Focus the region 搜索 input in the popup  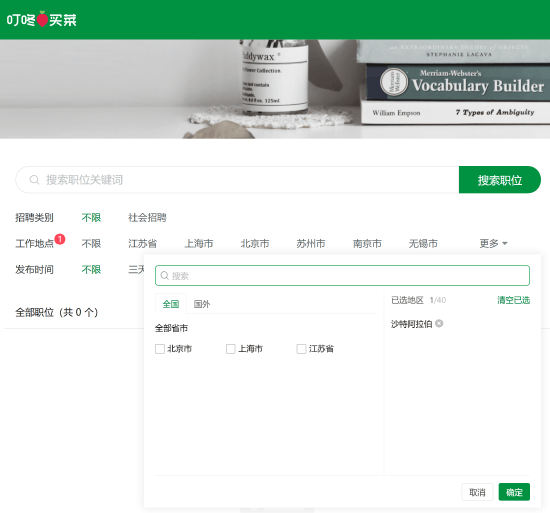(342, 276)
